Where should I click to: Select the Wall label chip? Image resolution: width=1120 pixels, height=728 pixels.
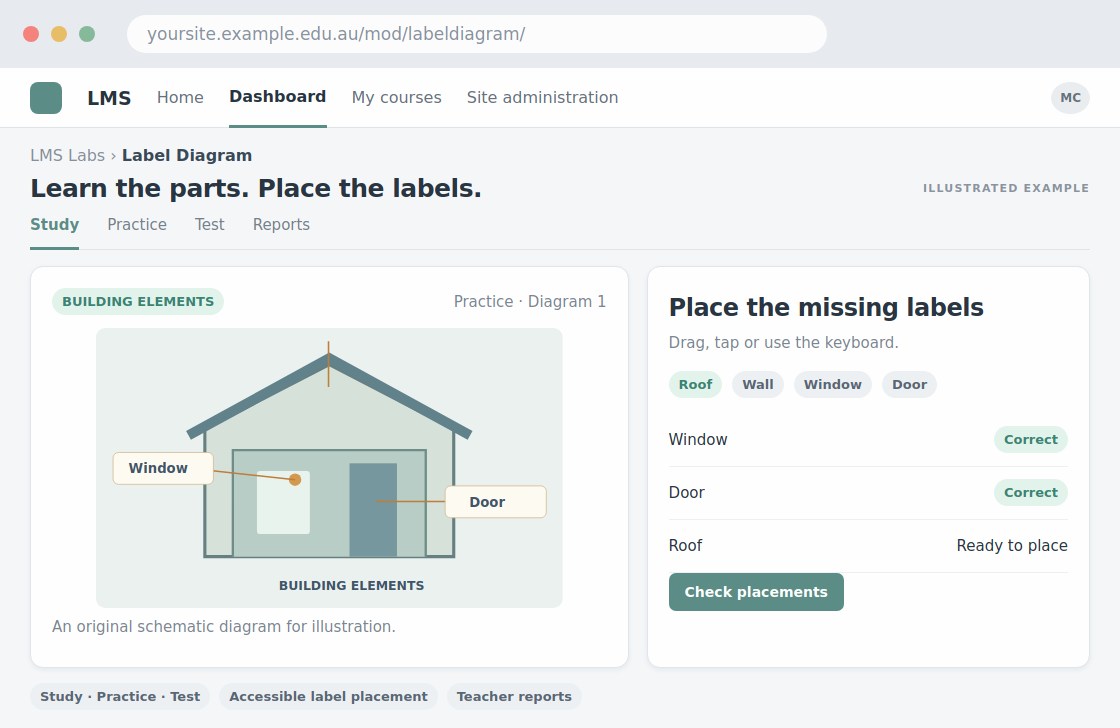[758, 384]
